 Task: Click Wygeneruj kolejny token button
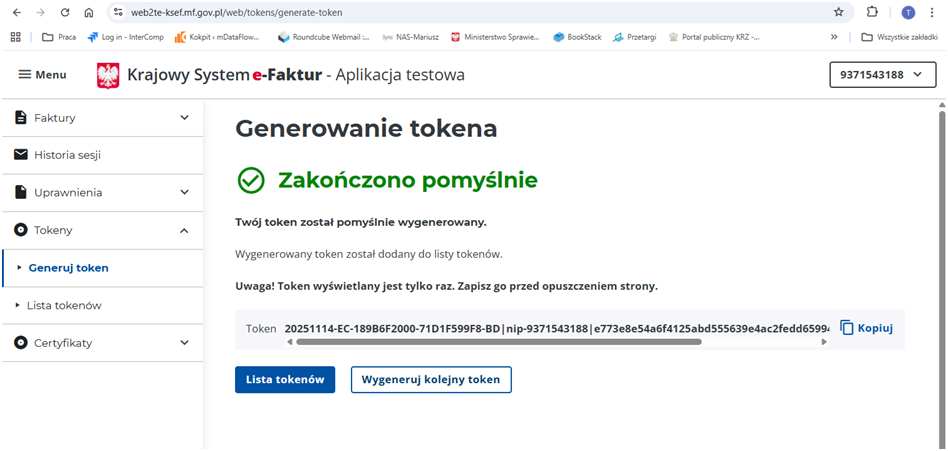tap(431, 380)
